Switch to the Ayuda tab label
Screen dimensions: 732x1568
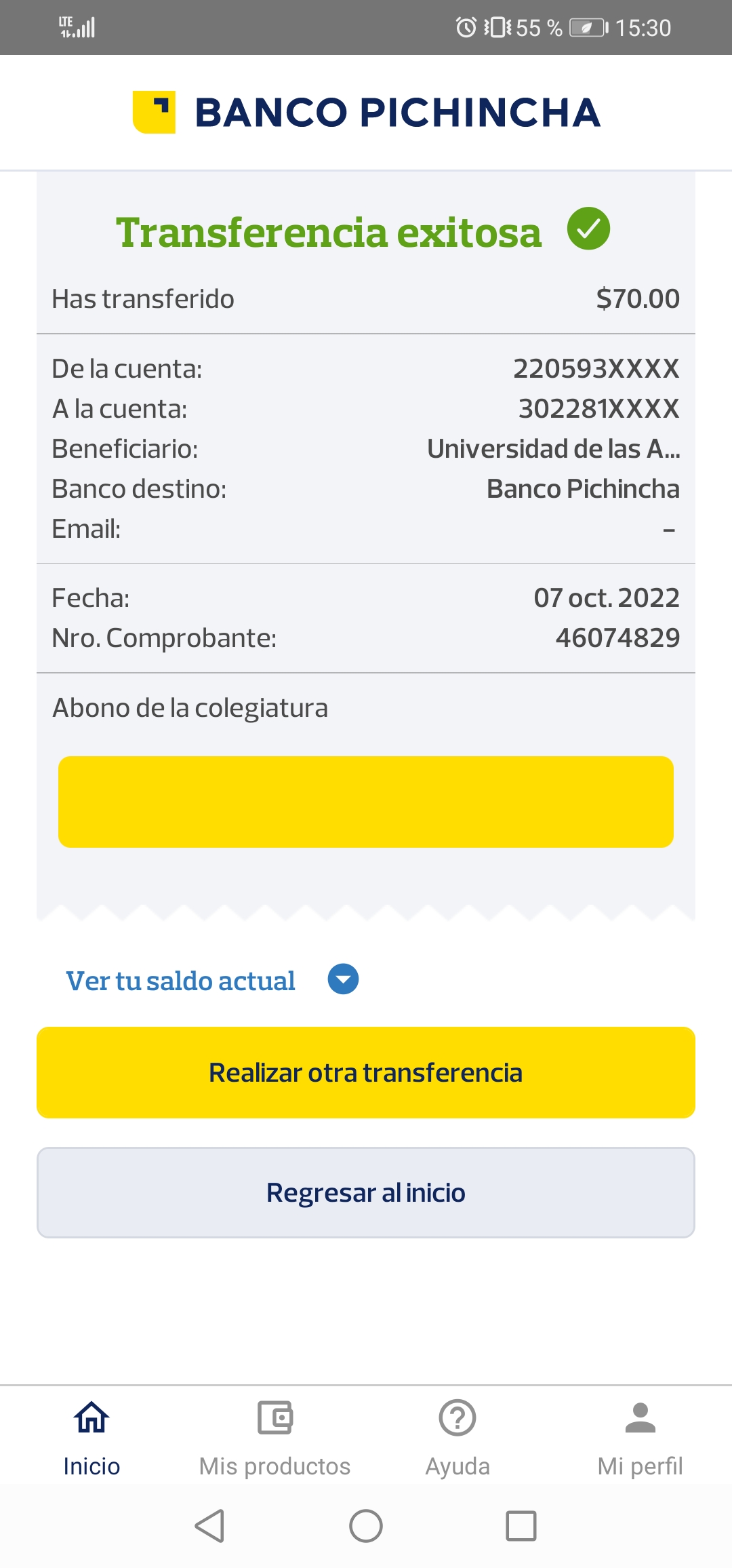click(457, 1466)
